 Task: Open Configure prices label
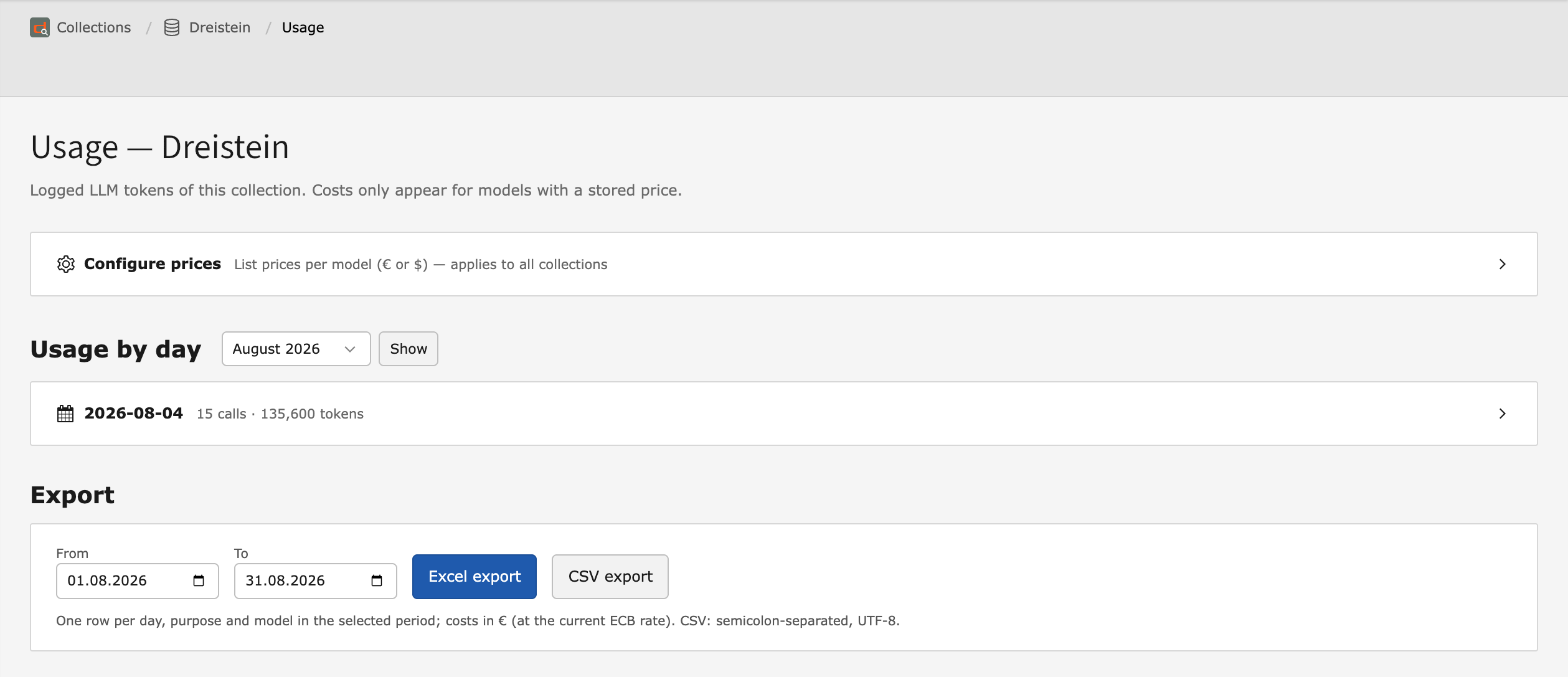(x=153, y=264)
